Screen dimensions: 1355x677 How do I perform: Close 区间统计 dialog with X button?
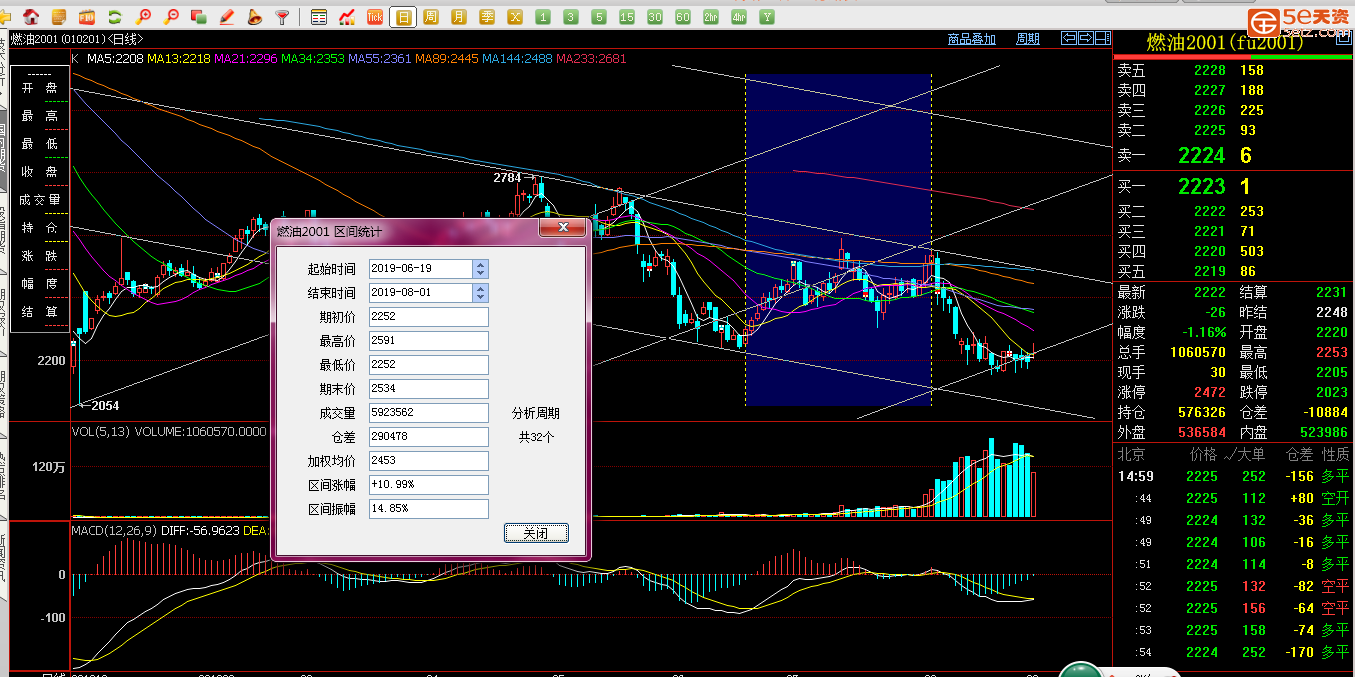[x=562, y=229]
